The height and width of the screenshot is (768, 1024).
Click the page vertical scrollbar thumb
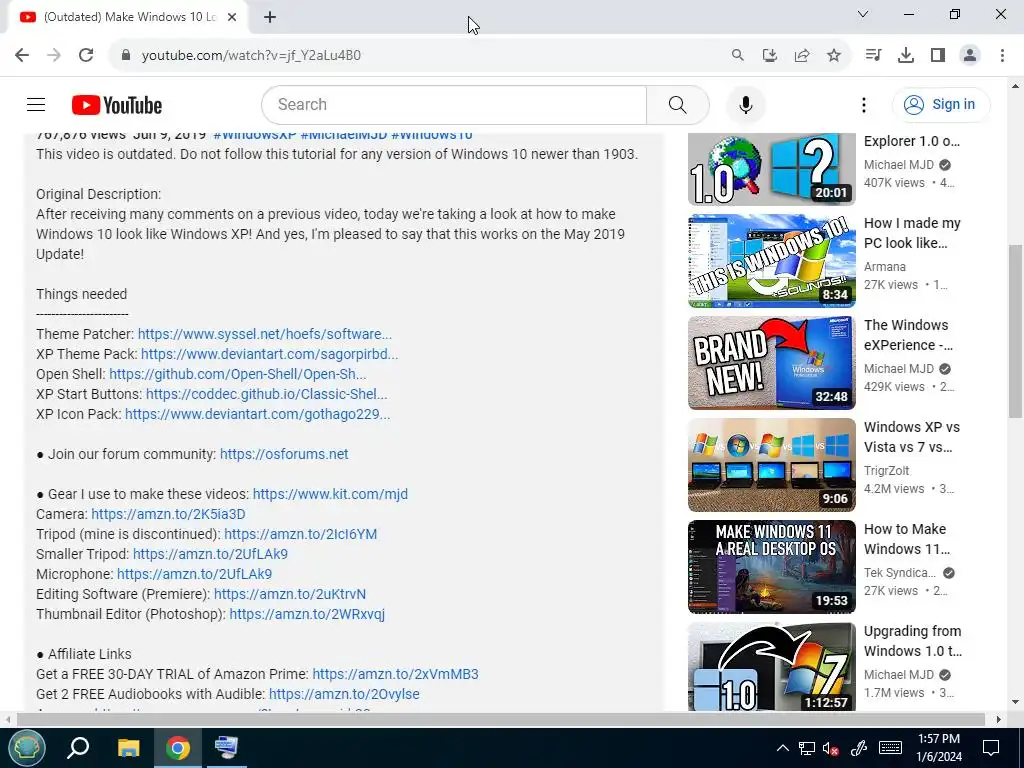(1015, 331)
